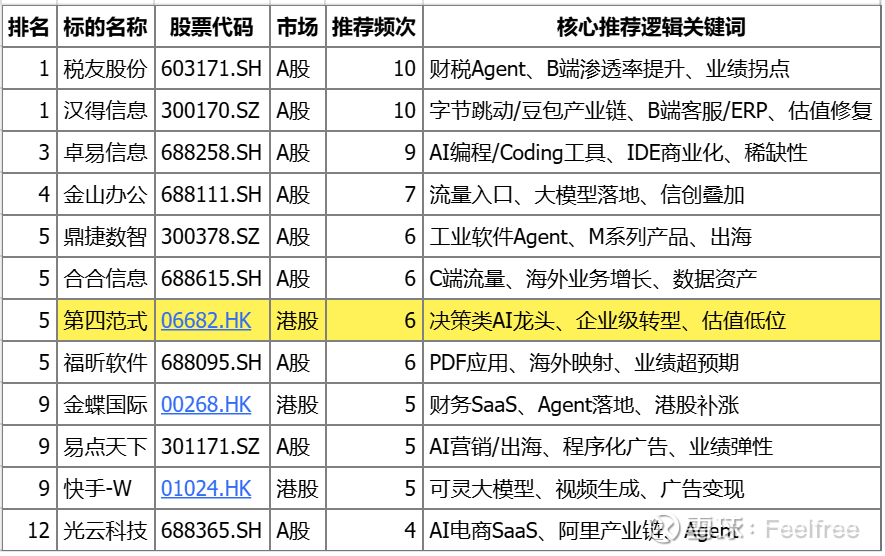Viewport: 885px width, 556px height.
Task: Select the 300378.SZ code cell
Action: point(212,237)
